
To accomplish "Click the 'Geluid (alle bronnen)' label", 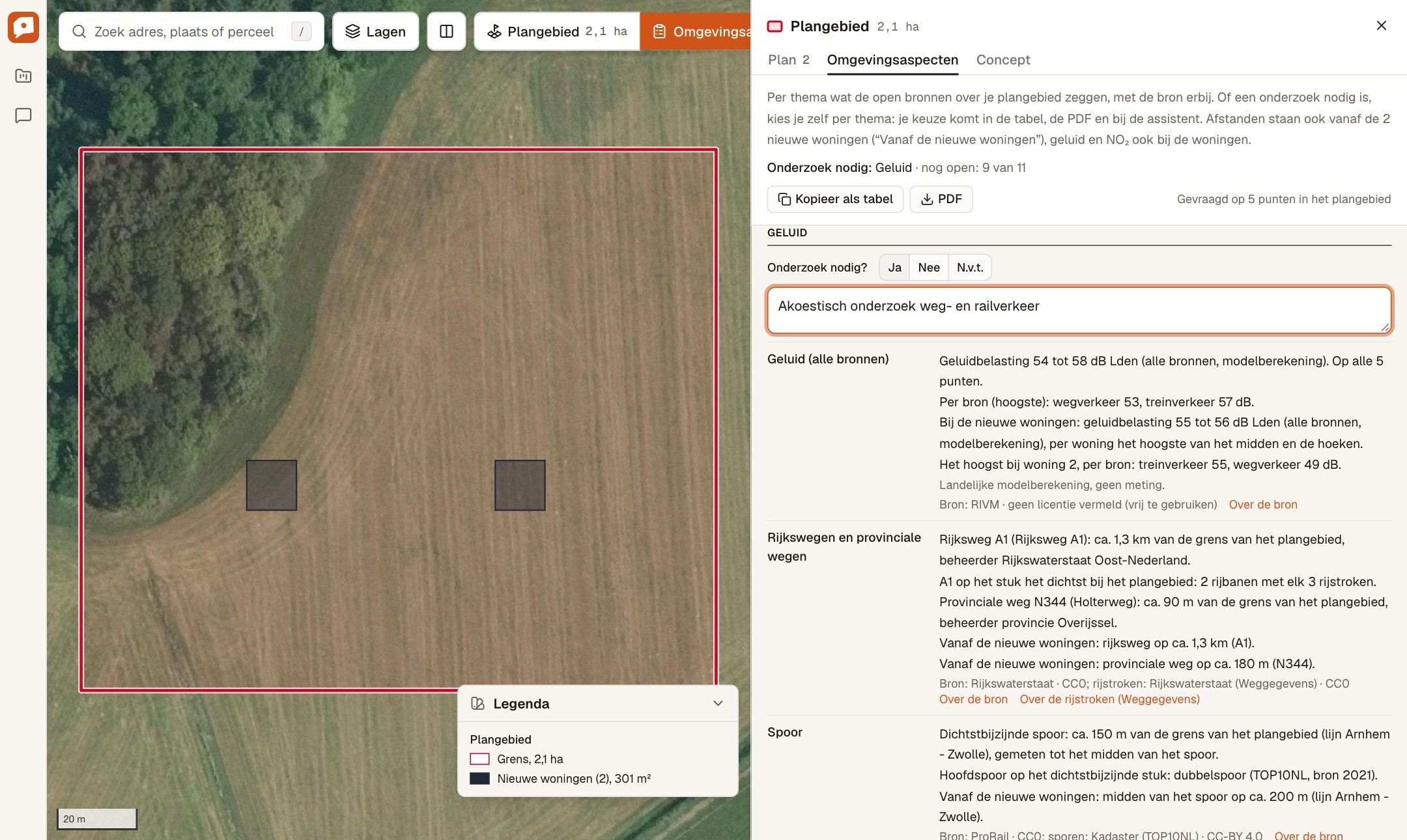I will [828, 359].
